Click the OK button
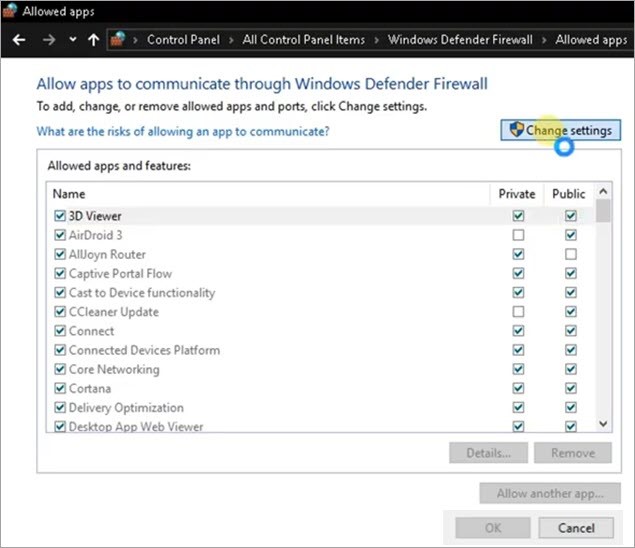Screen dimensions: 635x548 pos(493,528)
